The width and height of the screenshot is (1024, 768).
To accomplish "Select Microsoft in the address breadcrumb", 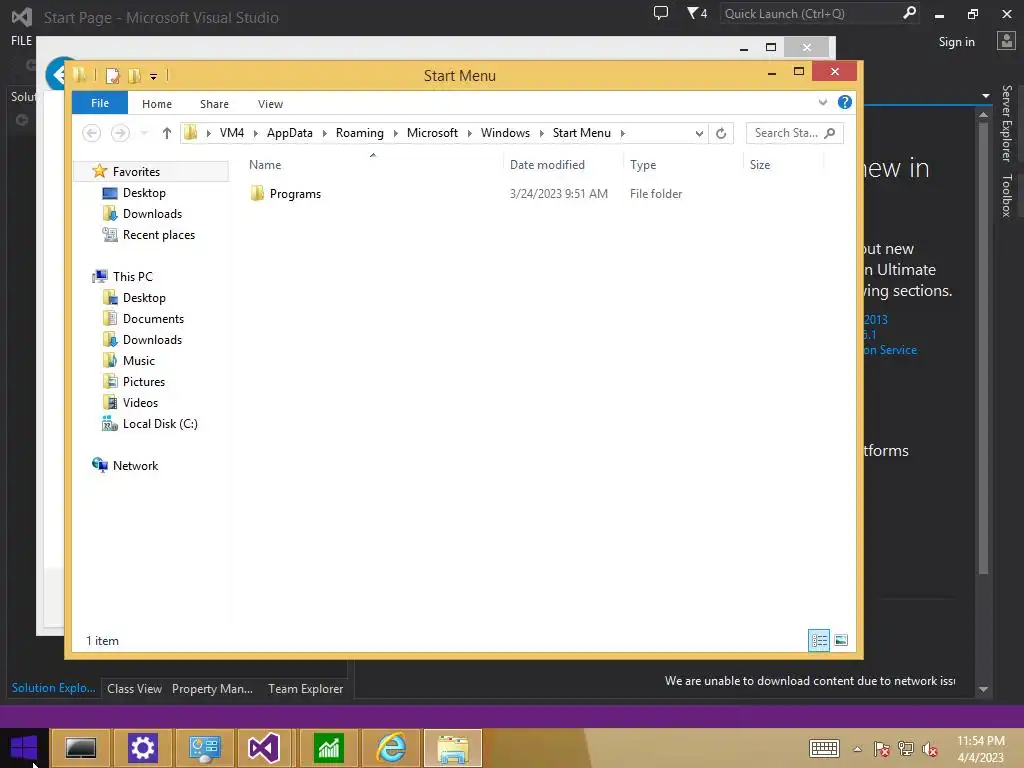I will (x=432, y=133).
